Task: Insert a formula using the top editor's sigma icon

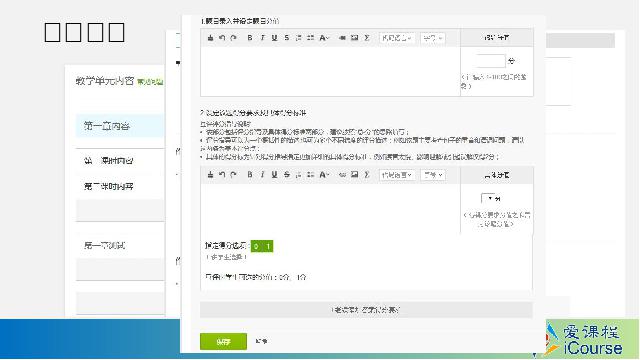Action: (367, 38)
